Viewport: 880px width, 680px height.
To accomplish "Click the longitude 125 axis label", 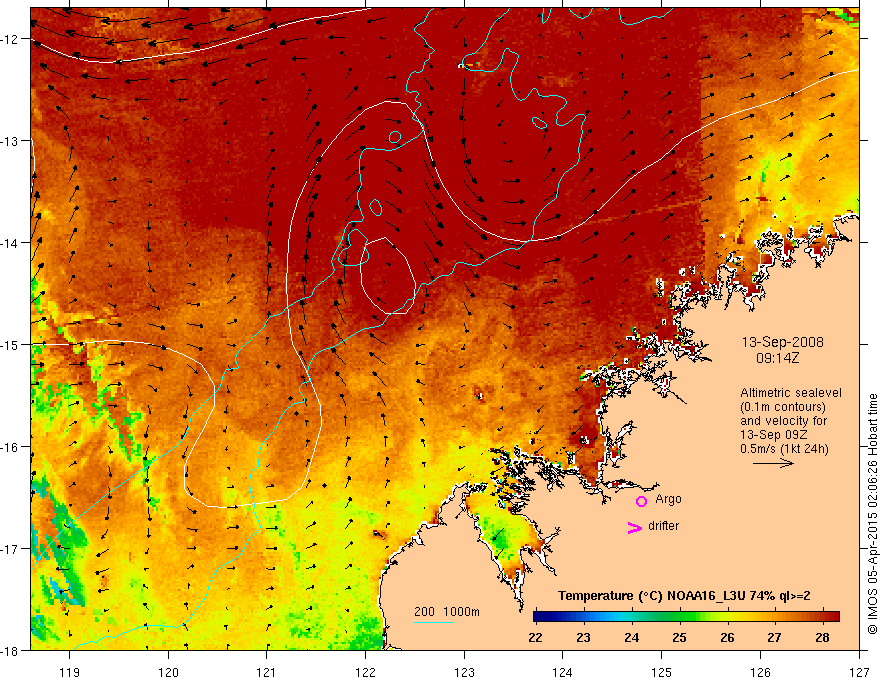I will pyautogui.click(x=662, y=672).
